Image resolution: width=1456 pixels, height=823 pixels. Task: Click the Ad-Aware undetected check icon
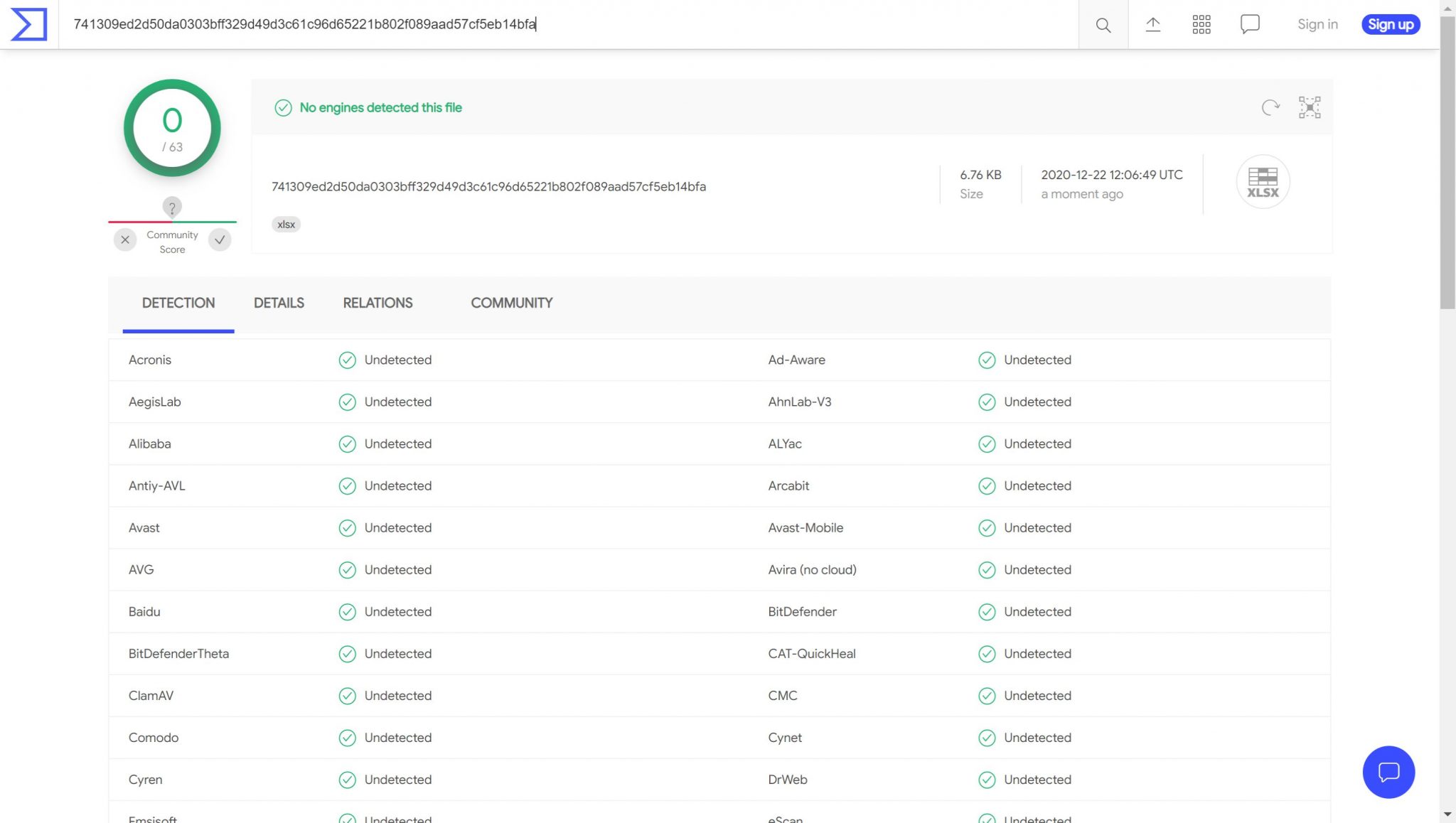click(x=987, y=360)
